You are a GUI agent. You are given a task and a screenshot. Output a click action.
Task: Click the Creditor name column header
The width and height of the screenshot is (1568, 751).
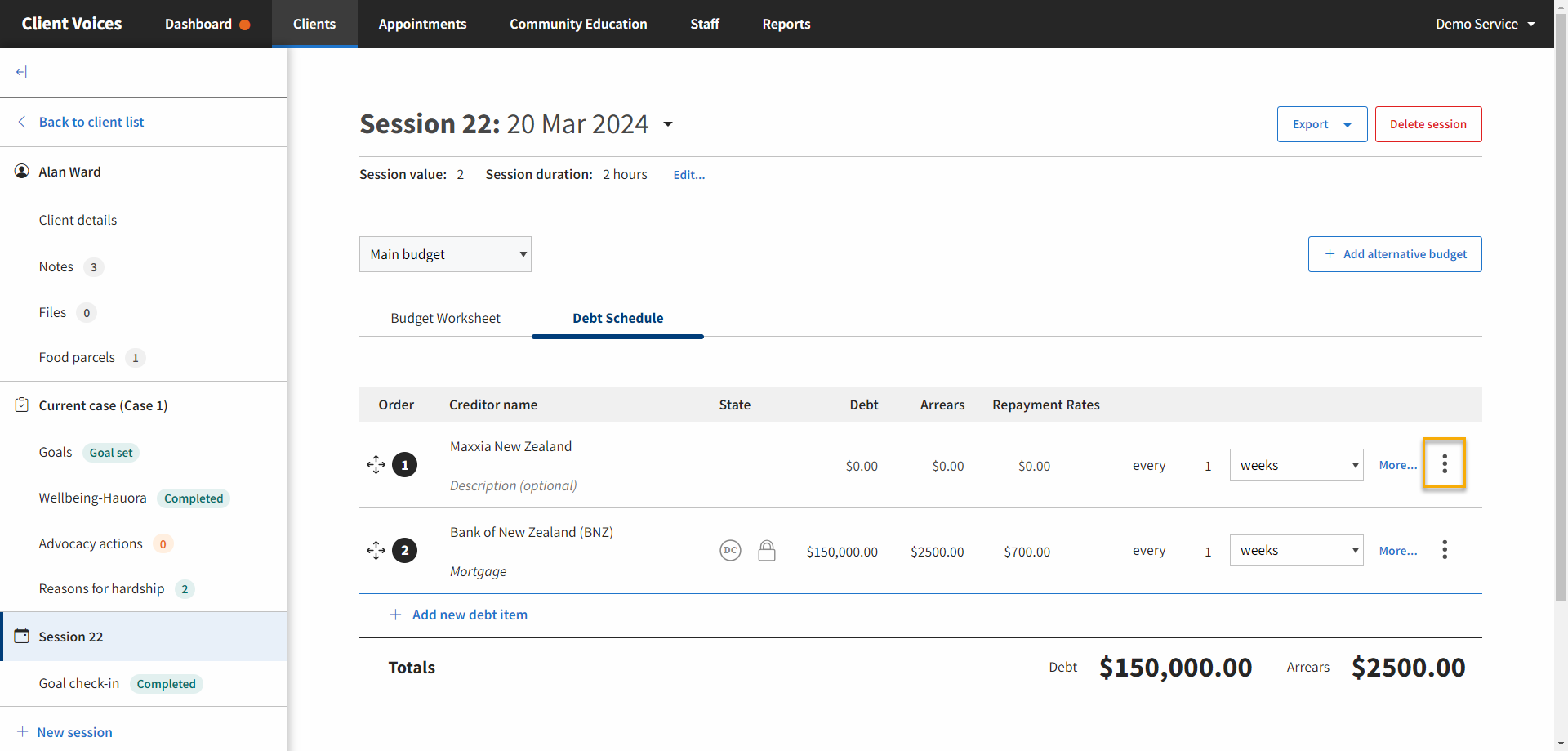[x=493, y=405]
